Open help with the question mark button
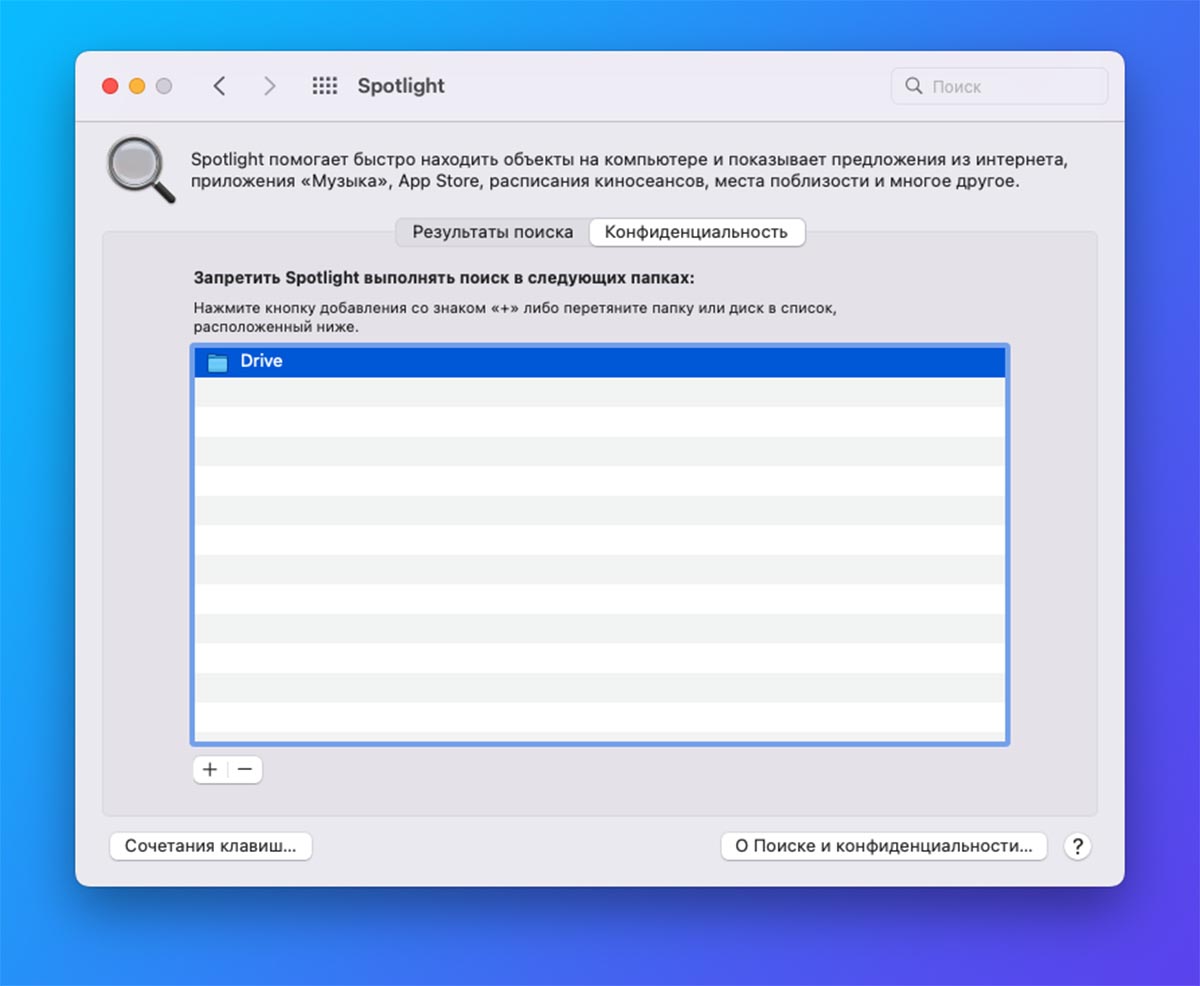 point(1077,846)
